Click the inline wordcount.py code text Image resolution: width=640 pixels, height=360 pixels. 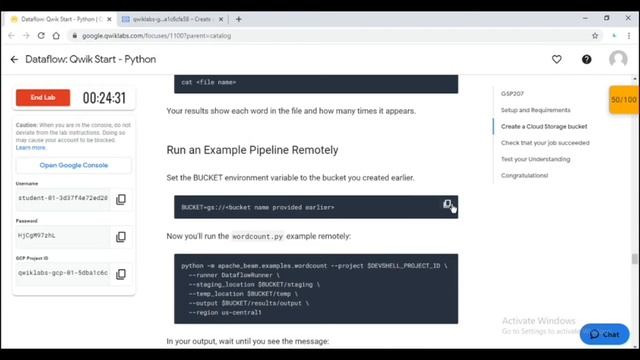point(257,236)
